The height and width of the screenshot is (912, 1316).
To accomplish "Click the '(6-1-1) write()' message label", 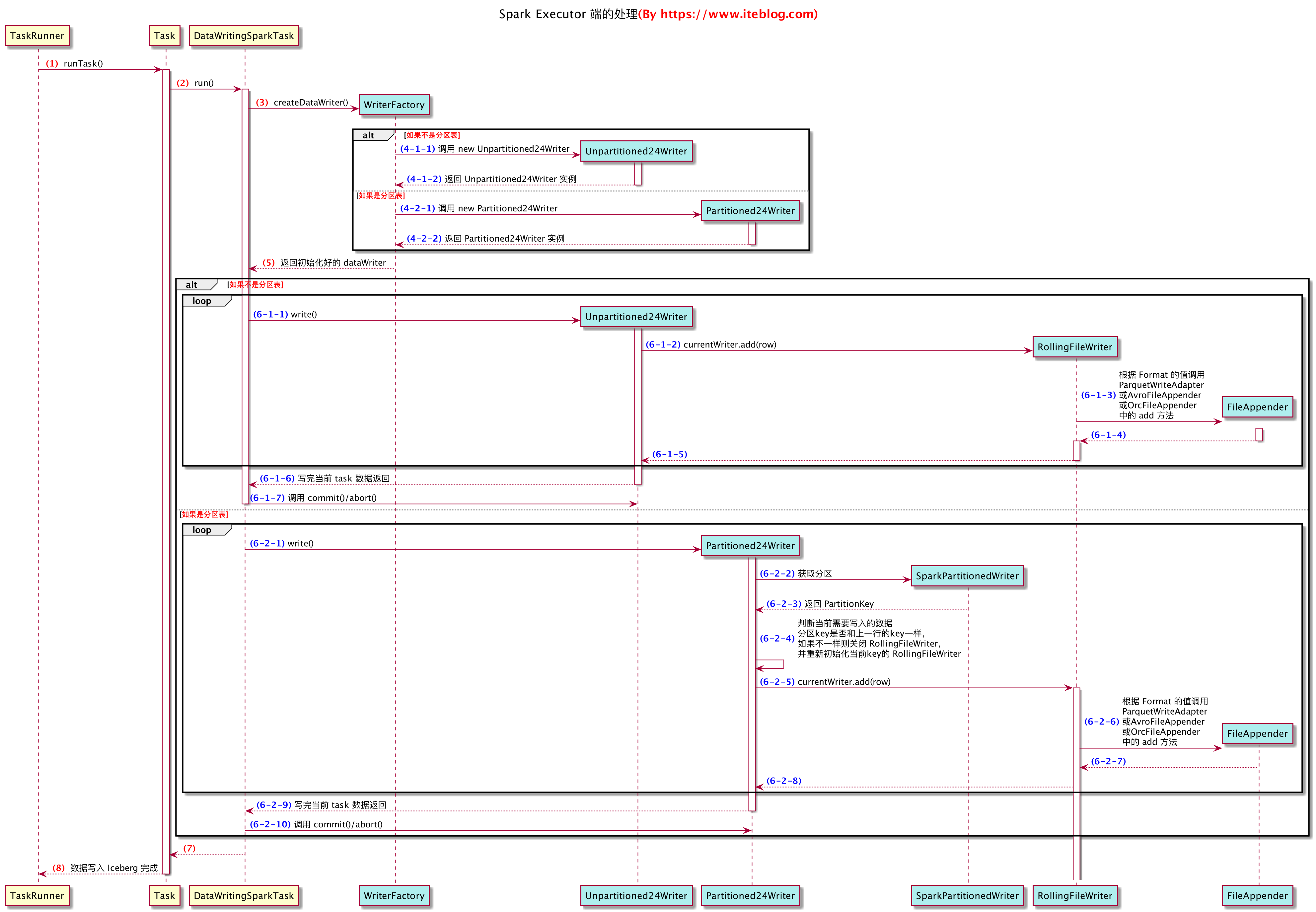I will click(x=285, y=314).
